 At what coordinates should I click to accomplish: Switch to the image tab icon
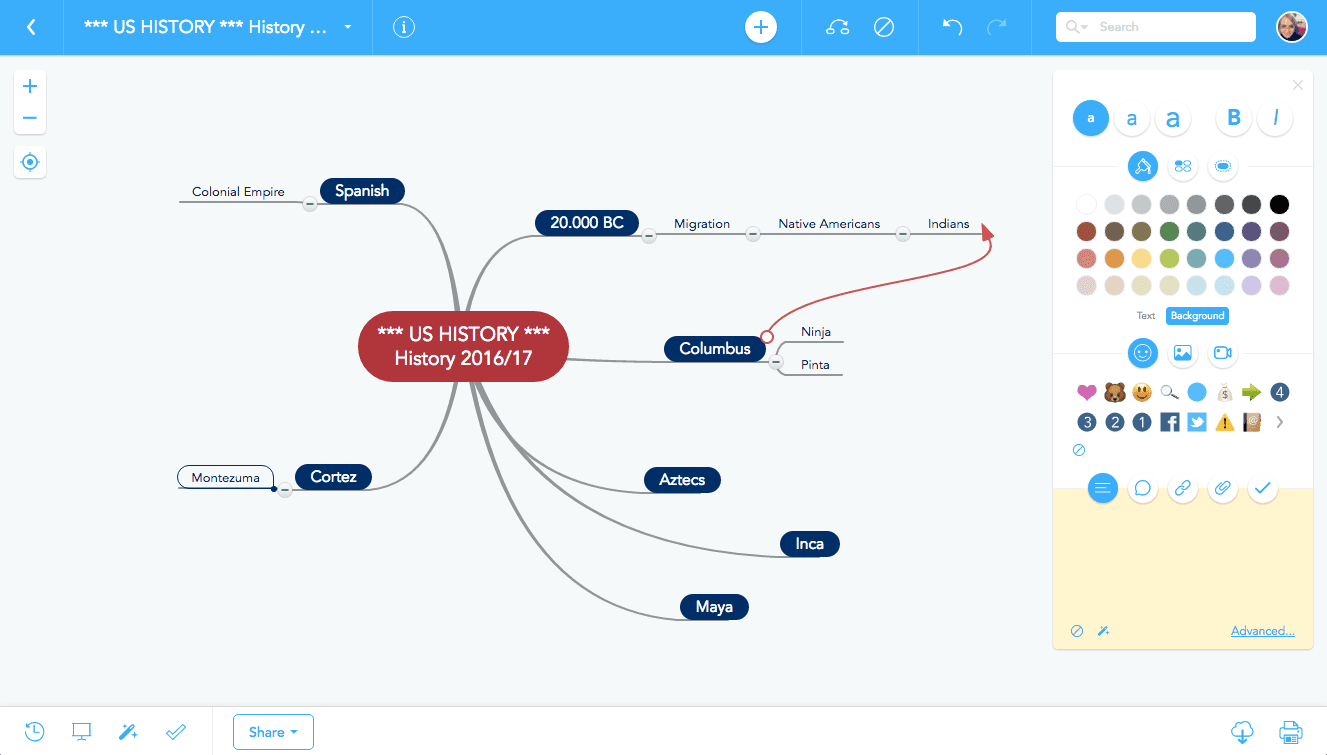(1182, 352)
